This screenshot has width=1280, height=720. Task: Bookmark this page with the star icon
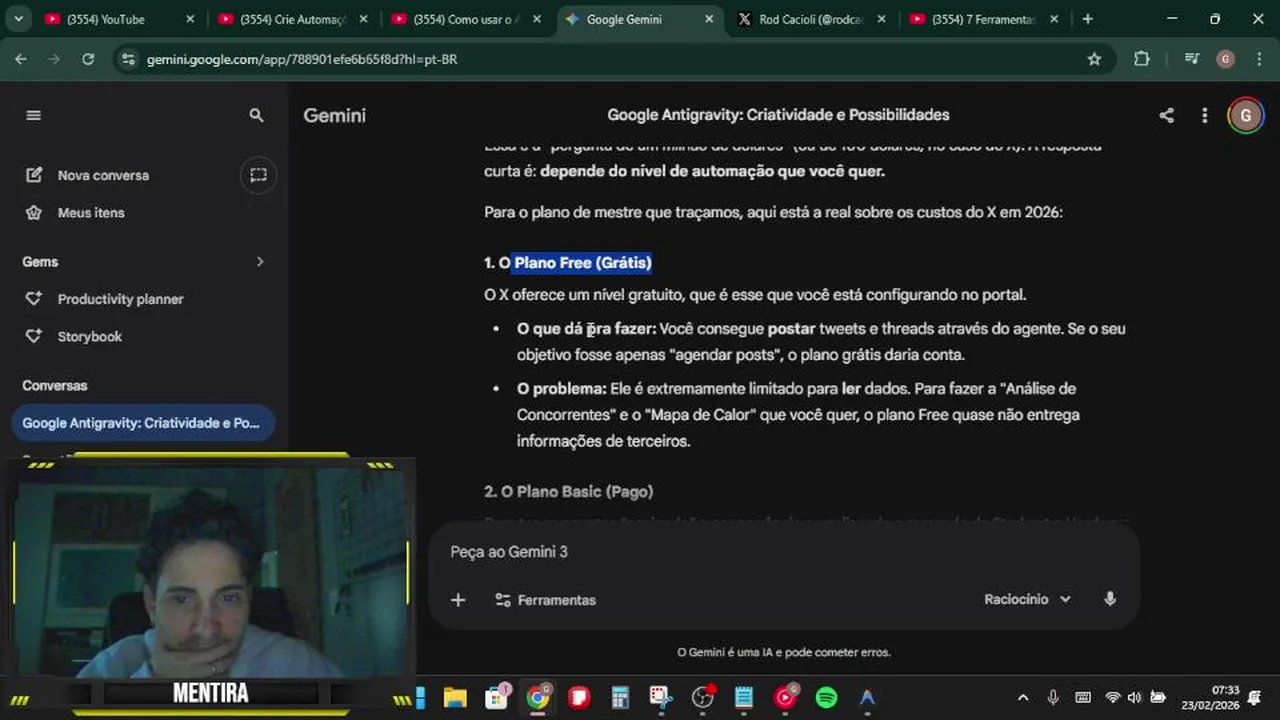1094,59
